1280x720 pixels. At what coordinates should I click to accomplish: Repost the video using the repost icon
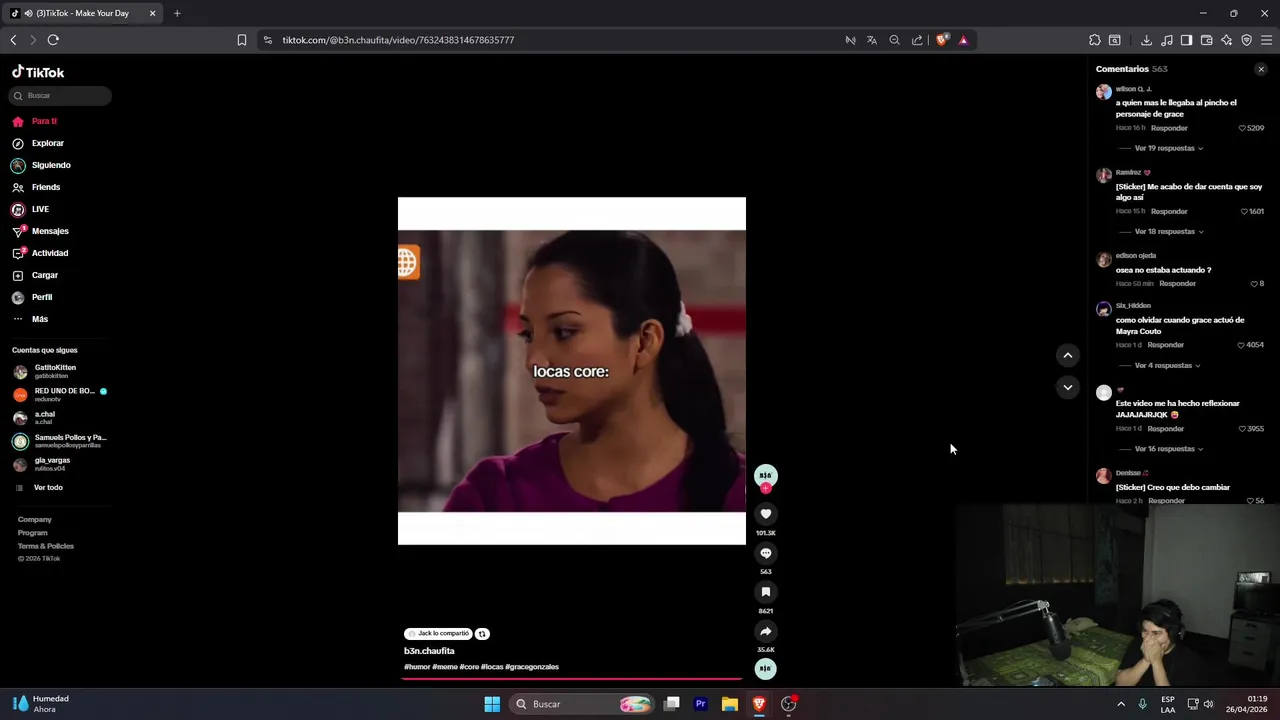(x=482, y=634)
